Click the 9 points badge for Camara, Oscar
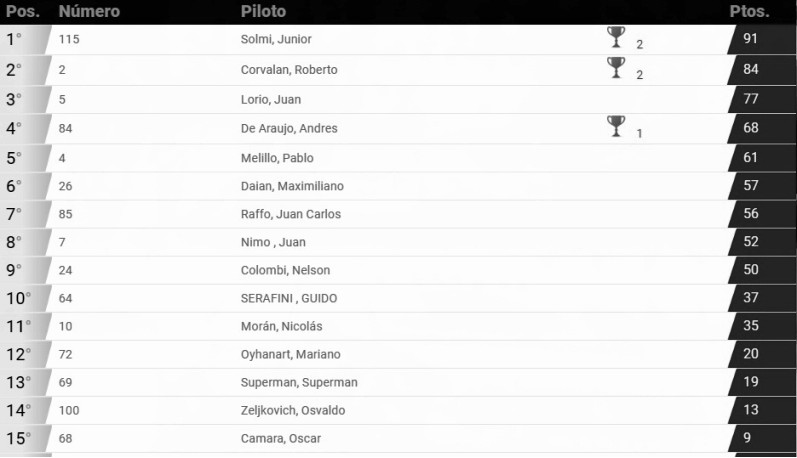The height and width of the screenshot is (458, 797). pyautogui.click(x=751, y=438)
